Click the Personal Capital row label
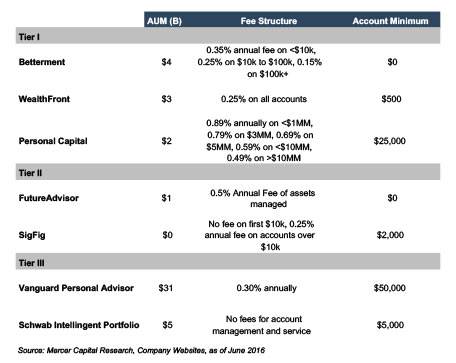The image size is (456, 363). pos(53,141)
